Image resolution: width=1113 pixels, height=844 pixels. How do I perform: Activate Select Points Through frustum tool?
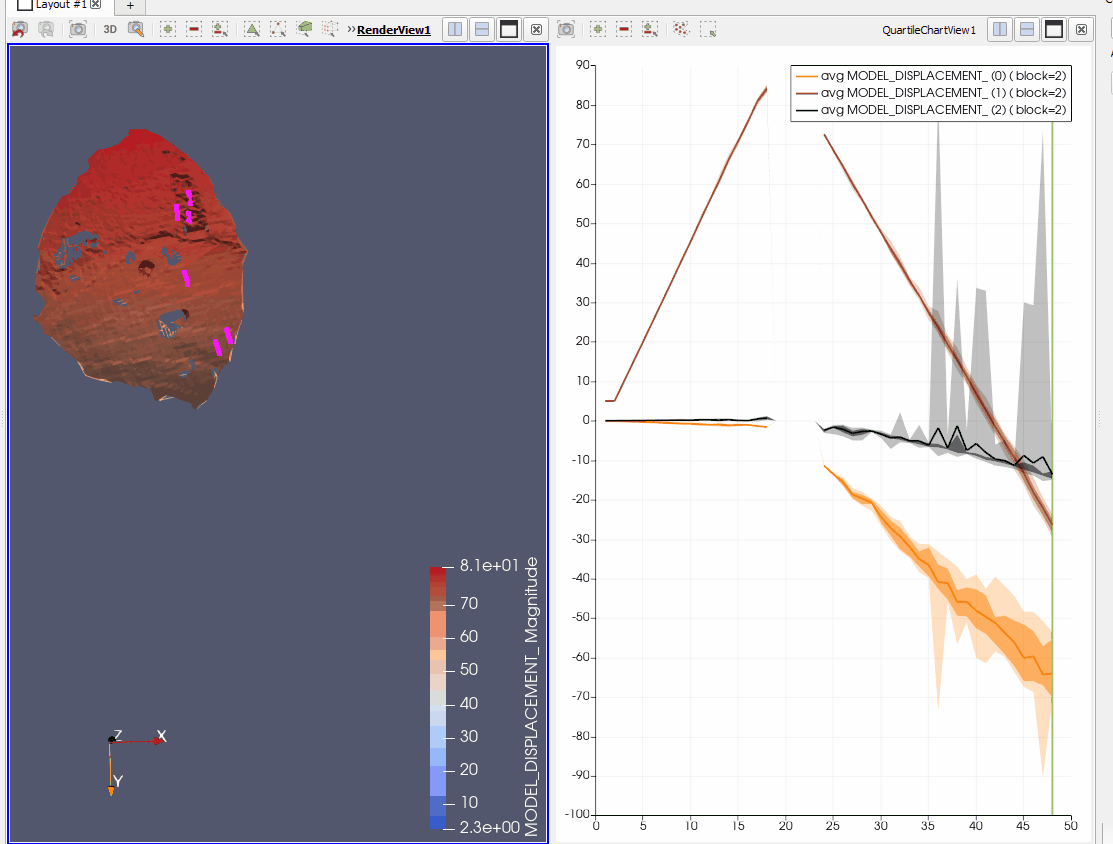pos(330,30)
